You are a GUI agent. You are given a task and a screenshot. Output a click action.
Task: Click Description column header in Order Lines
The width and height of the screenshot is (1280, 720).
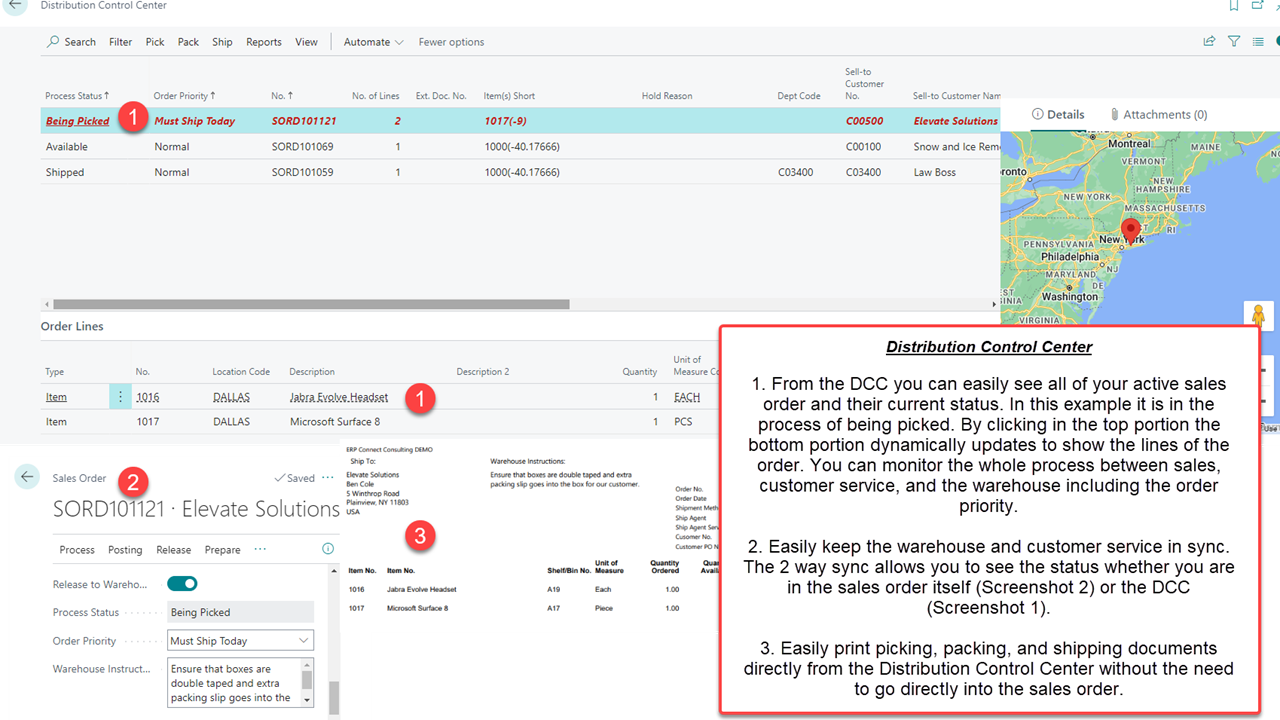312,372
